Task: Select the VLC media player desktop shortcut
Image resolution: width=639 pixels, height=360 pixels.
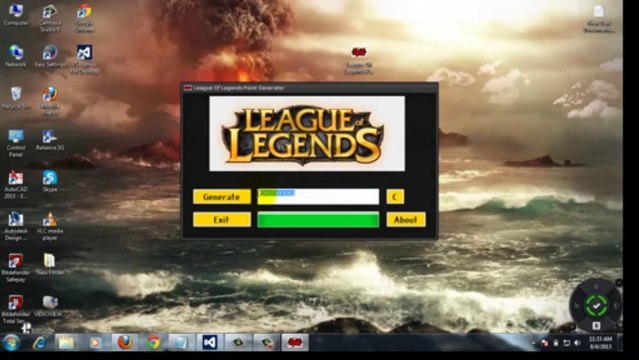Action: click(50, 227)
